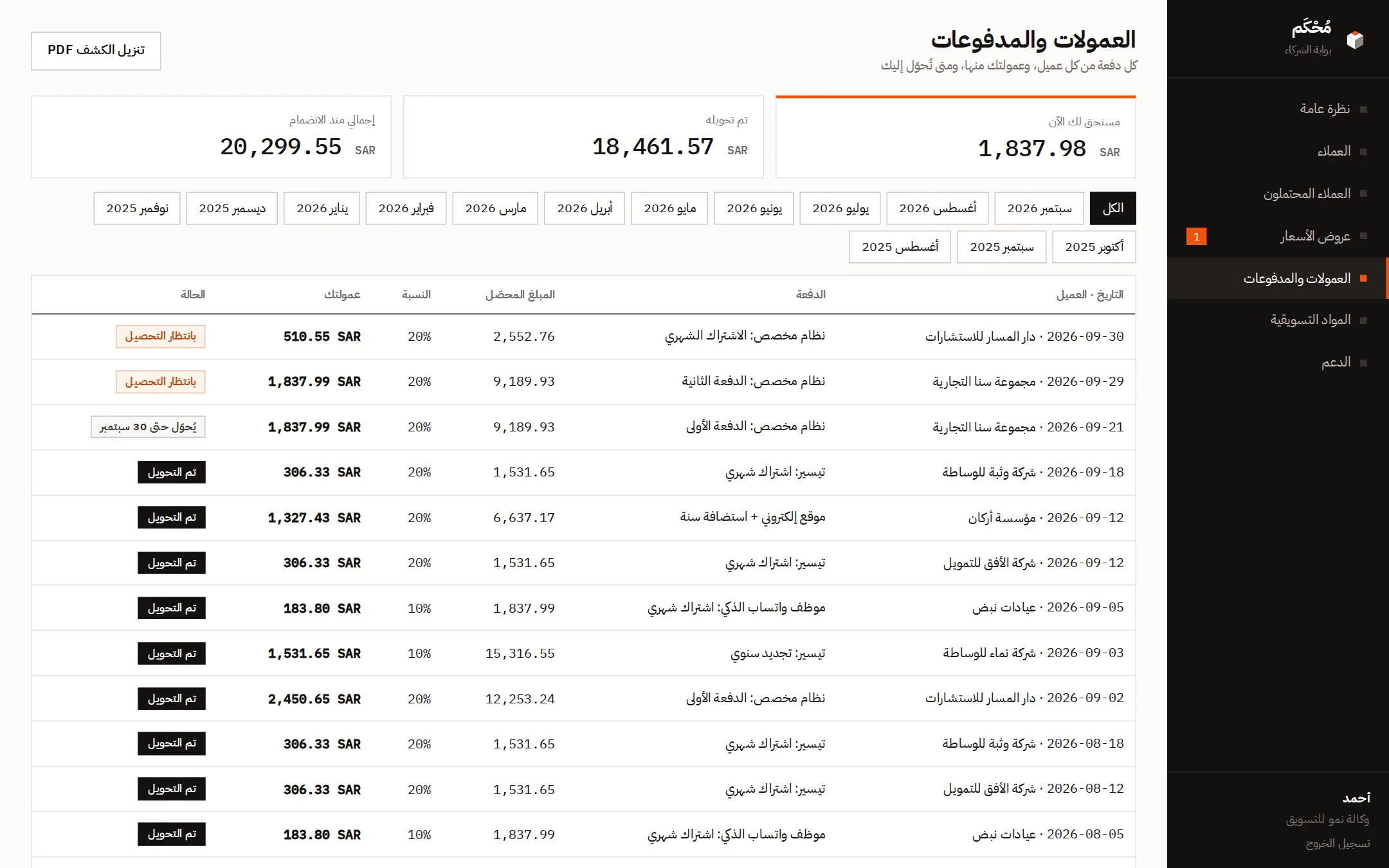1389x868 pixels.
Task: Select the أكتوبر 2025 filter chip
Action: tap(1094, 247)
